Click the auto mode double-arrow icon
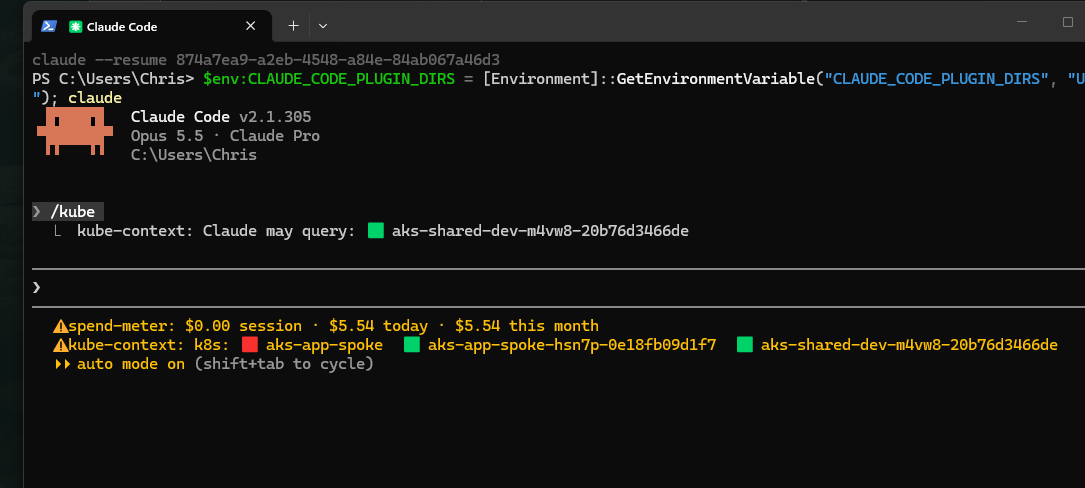Screen dimensions: 1085x488 coord(62,363)
